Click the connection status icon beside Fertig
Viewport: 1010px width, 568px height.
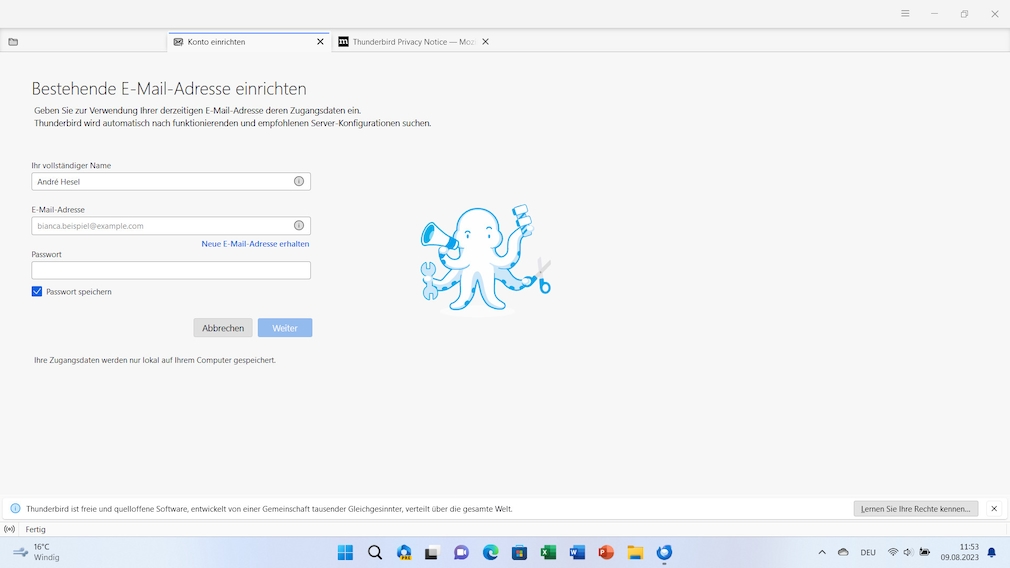coord(10,529)
